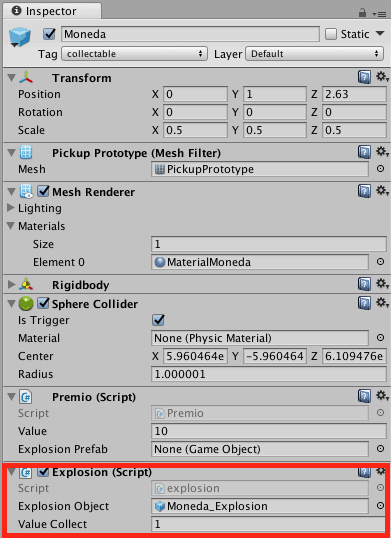Viewport: 391px width, 538px height.
Task: Open the Layer dropdown showing Default
Action: click(315, 54)
